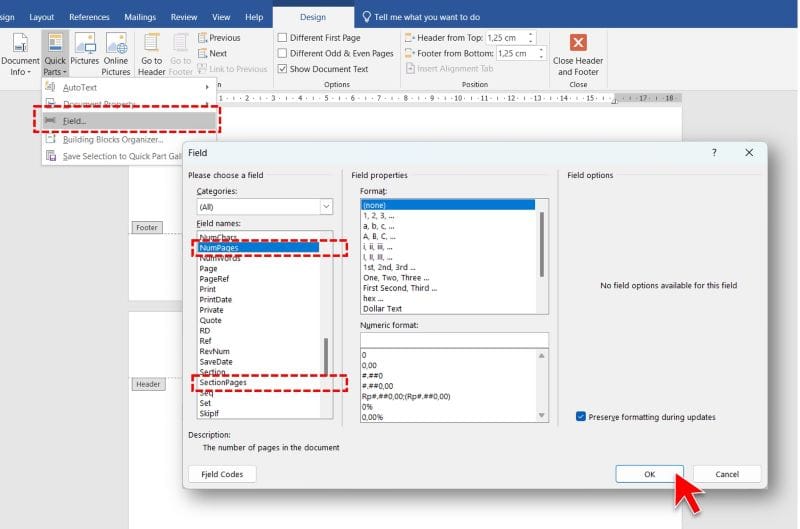Screen dimensions: 800x529
Task: Insert Online Pictures from ribbon
Action: click(x=116, y=54)
